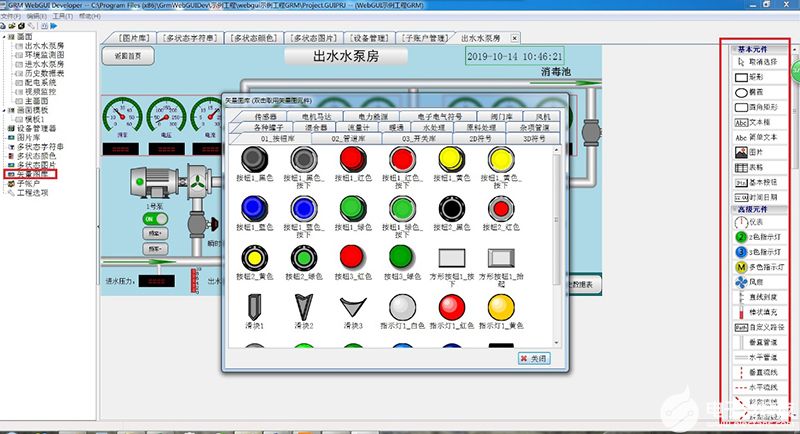Click the 频率+ button under pump 1
This screenshot has width=800, height=434.
coord(155,234)
